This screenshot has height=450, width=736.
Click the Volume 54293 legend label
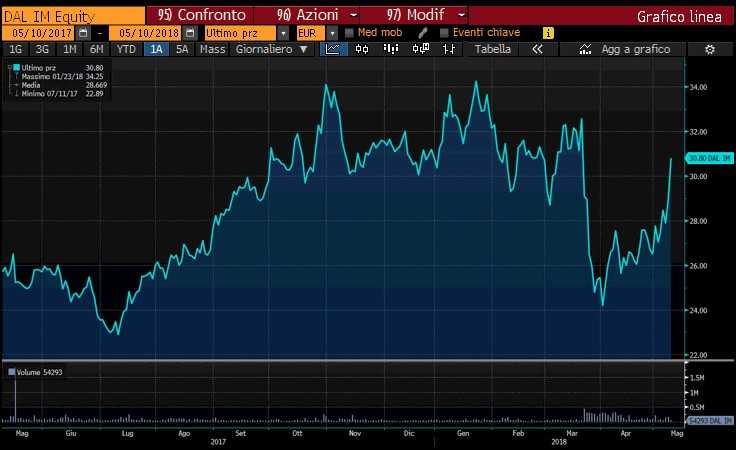click(39, 372)
